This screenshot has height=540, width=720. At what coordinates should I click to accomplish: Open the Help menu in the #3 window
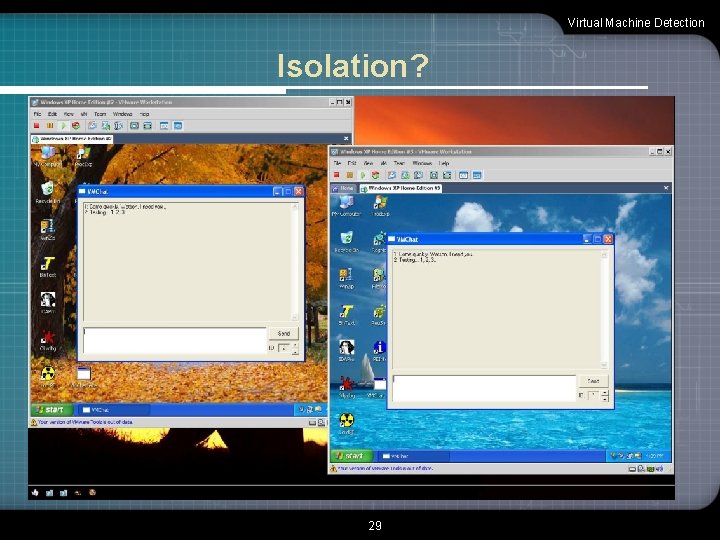[444, 163]
